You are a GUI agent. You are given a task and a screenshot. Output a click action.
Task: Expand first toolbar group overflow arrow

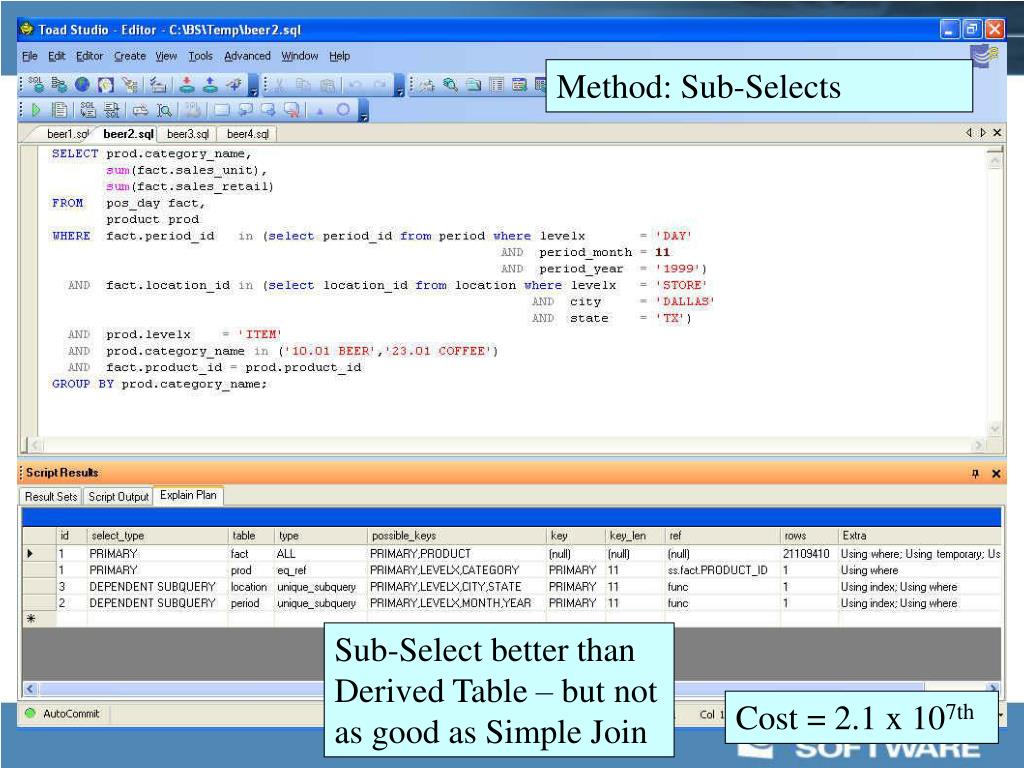[x=253, y=85]
